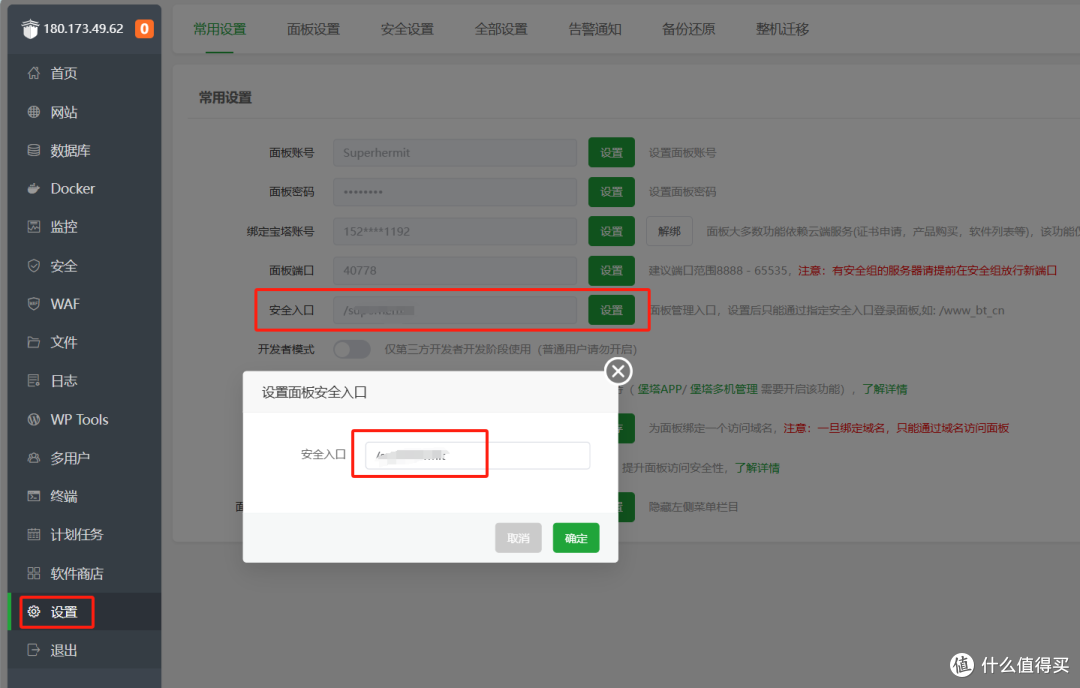This screenshot has width=1080, height=688.
Task: Click the 文件 folder icon
Action: (x=34, y=342)
